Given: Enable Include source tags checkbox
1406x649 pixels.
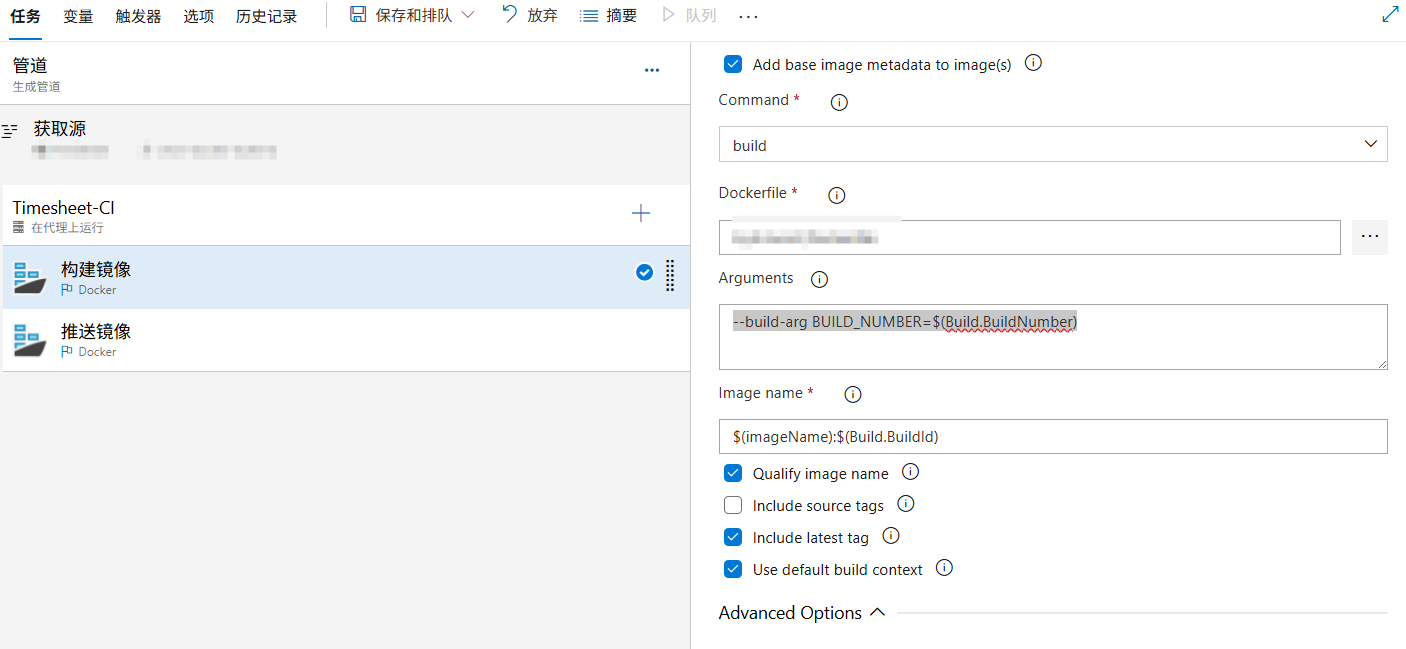Looking at the screenshot, I should click(733, 505).
